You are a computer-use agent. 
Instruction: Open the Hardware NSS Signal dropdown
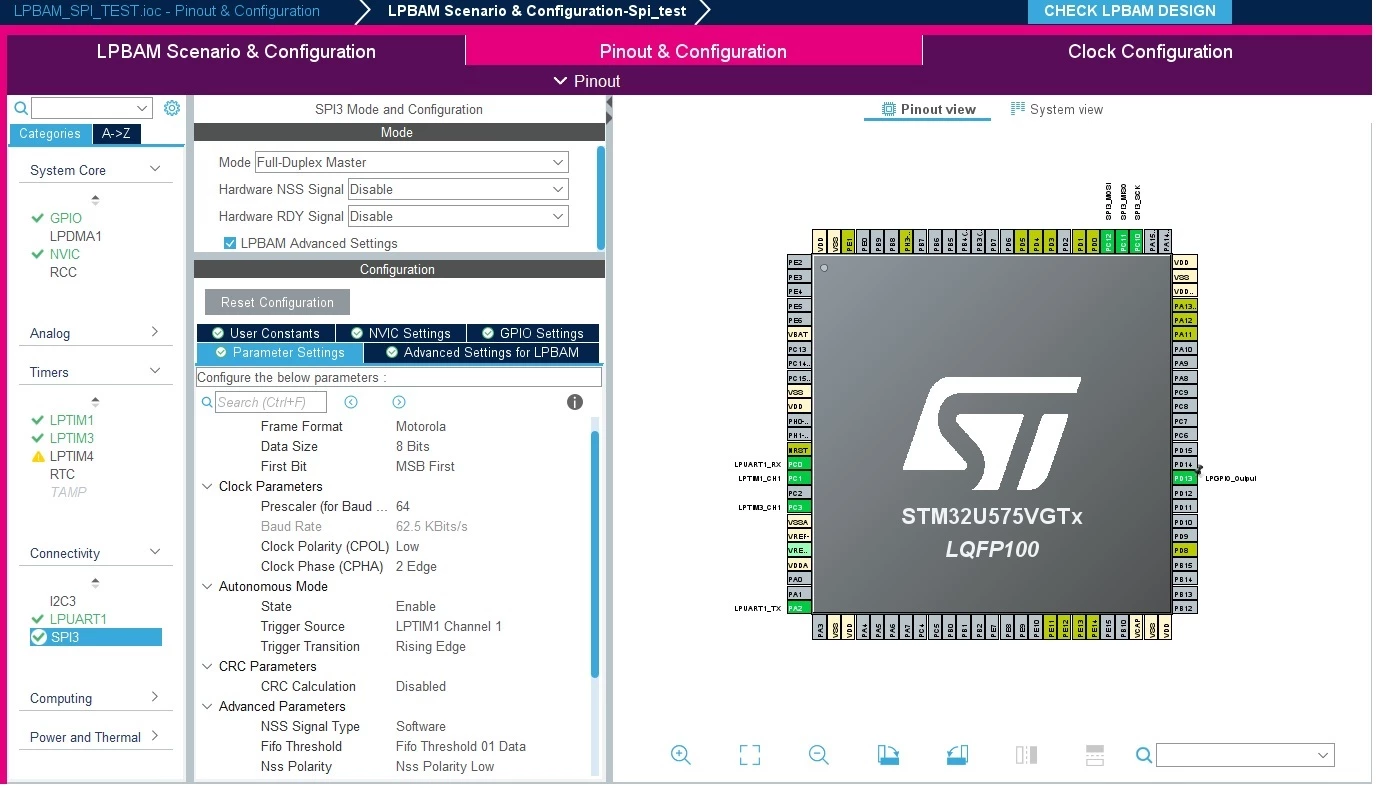[x=458, y=189]
